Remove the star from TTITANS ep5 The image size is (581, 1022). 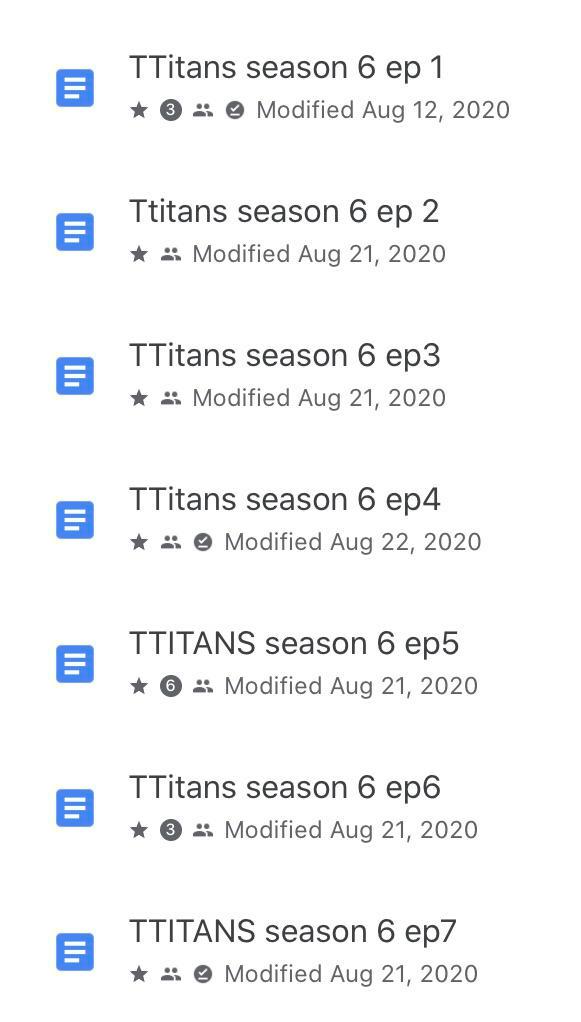(x=137, y=686)
